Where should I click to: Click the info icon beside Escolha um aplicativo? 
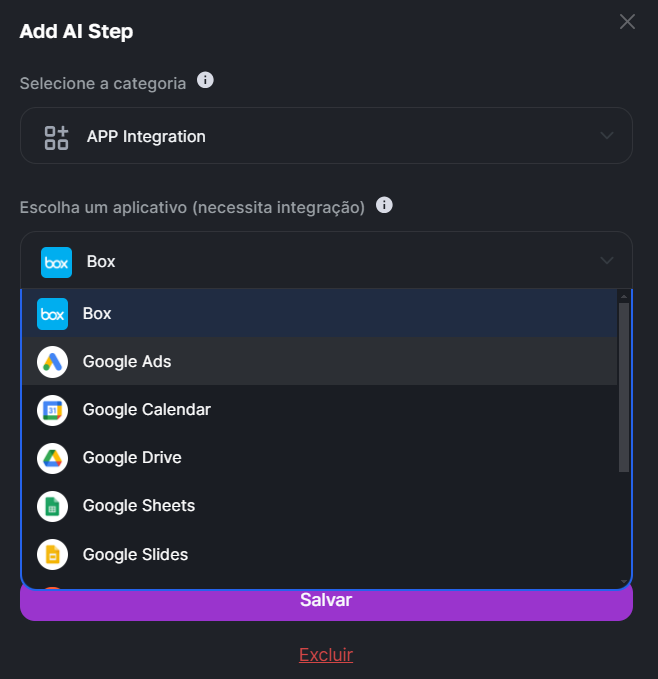pos(384,205)
